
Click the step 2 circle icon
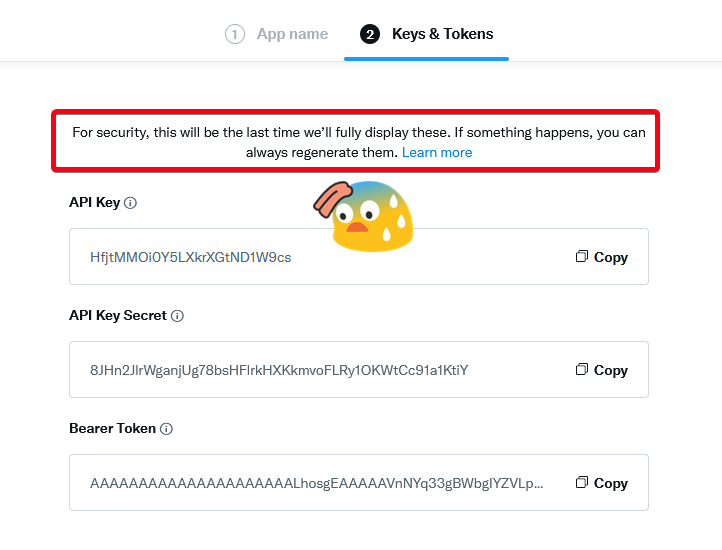coord(370,34)
